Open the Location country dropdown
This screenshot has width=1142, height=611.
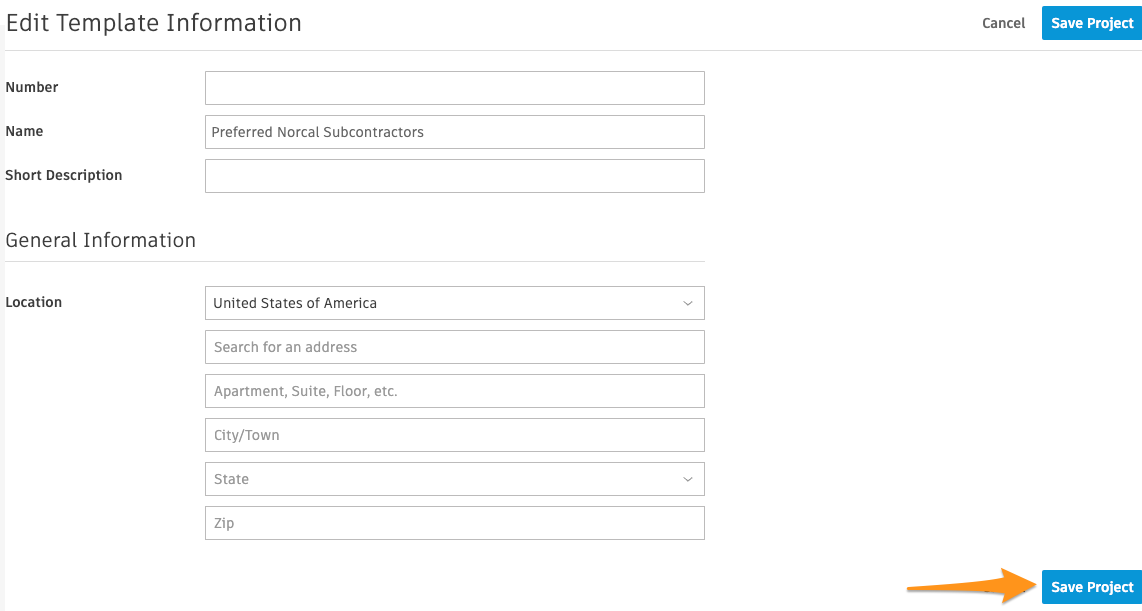point(454,302)
